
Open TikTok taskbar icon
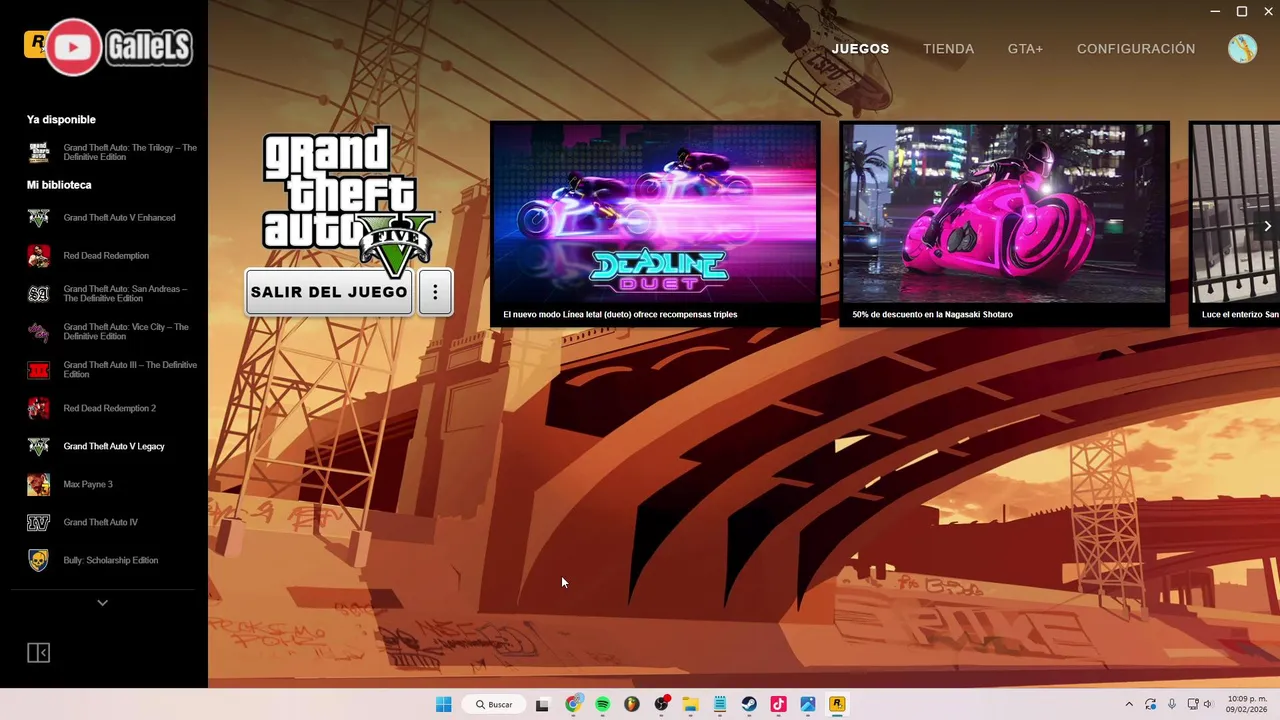coord(778,704)
